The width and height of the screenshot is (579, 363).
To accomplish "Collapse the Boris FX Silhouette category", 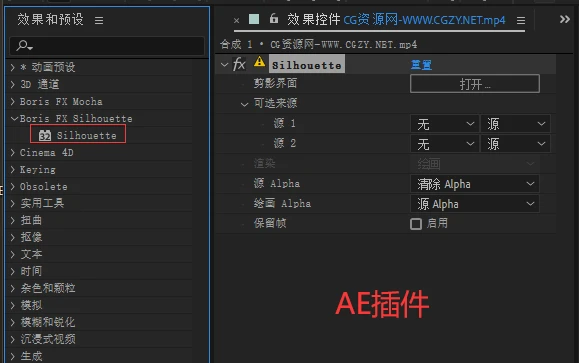I will pos(14,119).
